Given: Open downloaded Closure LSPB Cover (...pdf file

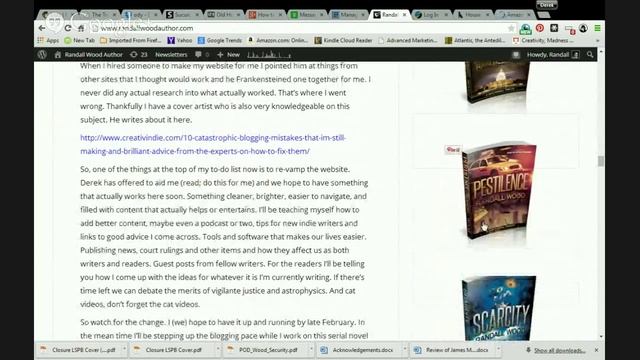Looking at the screenshot, I should coord(78,350).
